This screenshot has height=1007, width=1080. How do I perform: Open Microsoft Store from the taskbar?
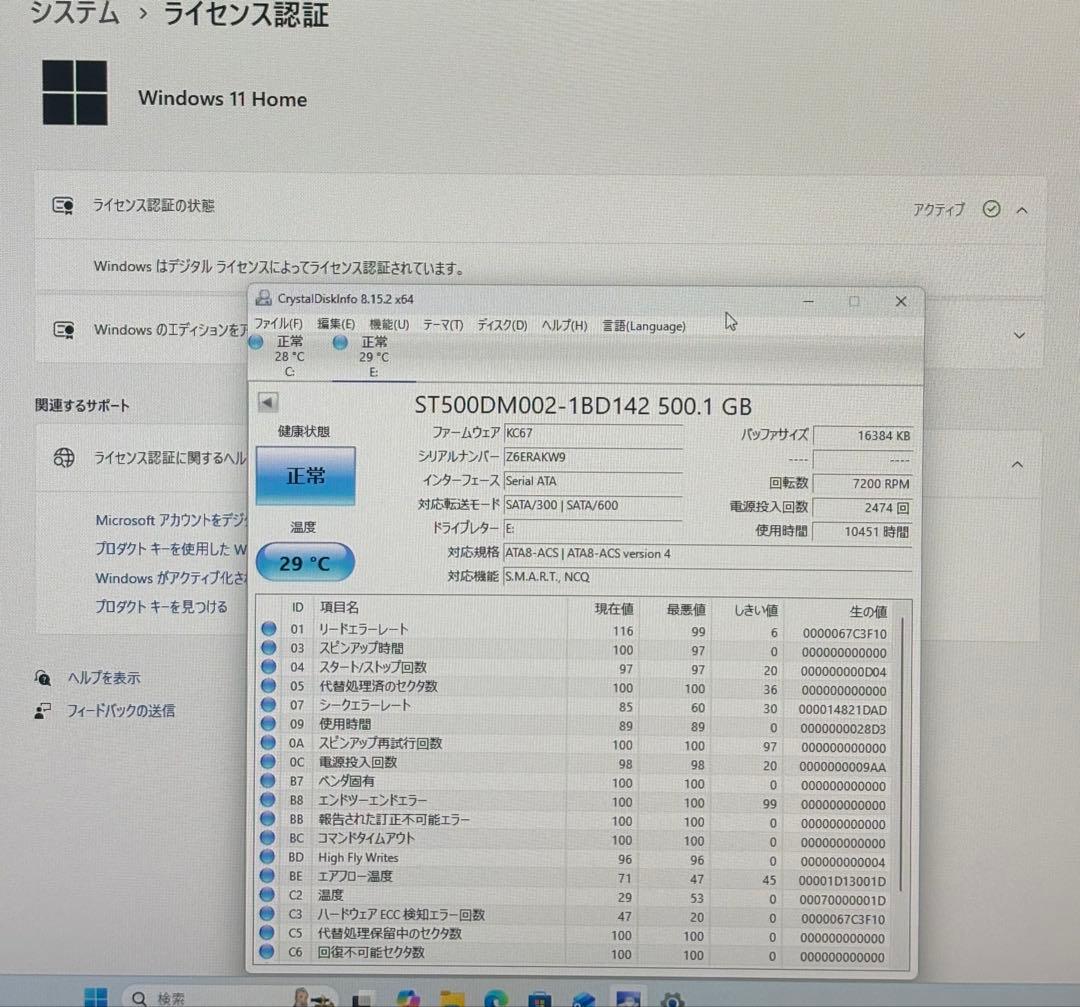[539, 999]
